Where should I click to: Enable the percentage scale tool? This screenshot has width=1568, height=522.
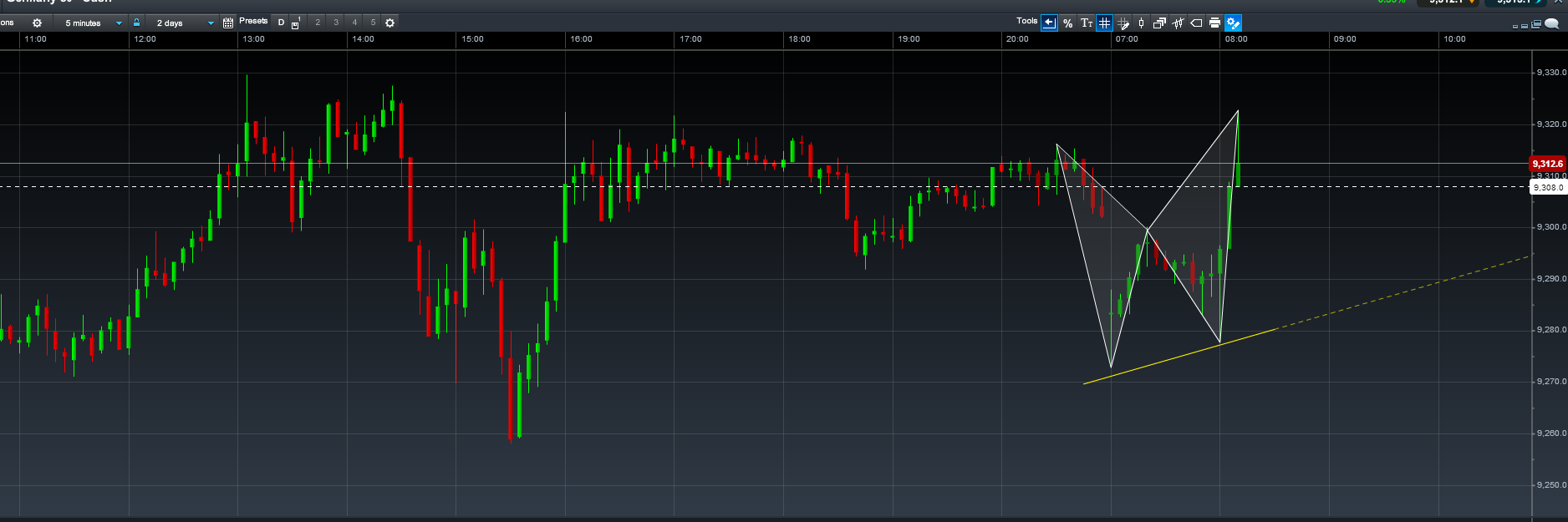pyautogui.click(x=1067, y=23)
